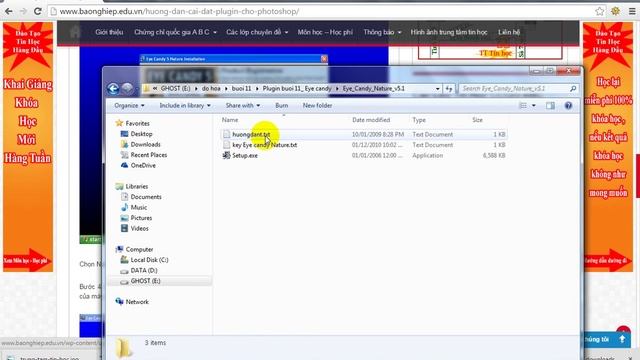Click the right Học lại miễn phí banner
Image resolution: width=640 pixels, height=360 pixels.
[608, 147]
